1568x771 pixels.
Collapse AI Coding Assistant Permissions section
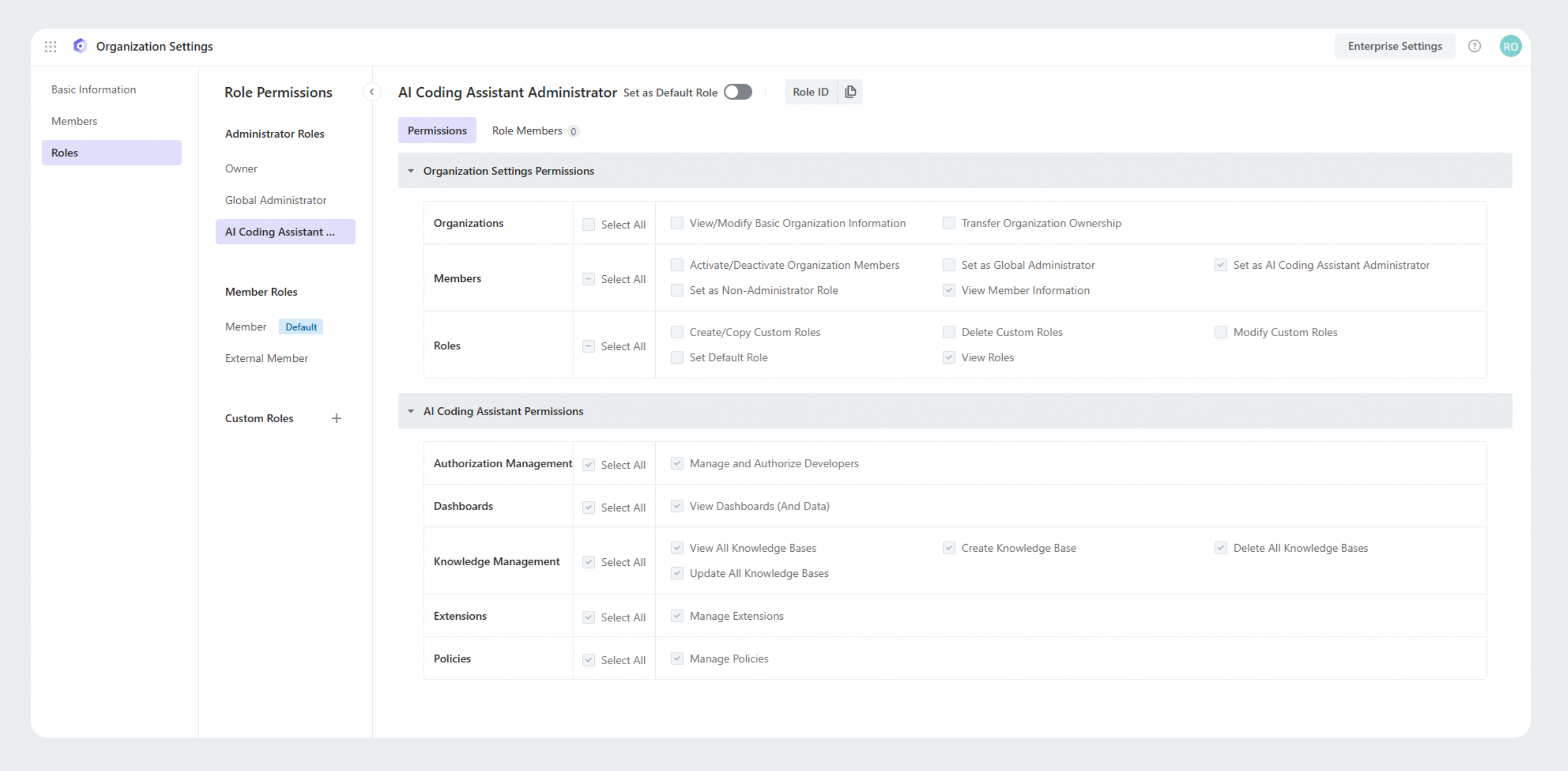click(x=411, y=411)
